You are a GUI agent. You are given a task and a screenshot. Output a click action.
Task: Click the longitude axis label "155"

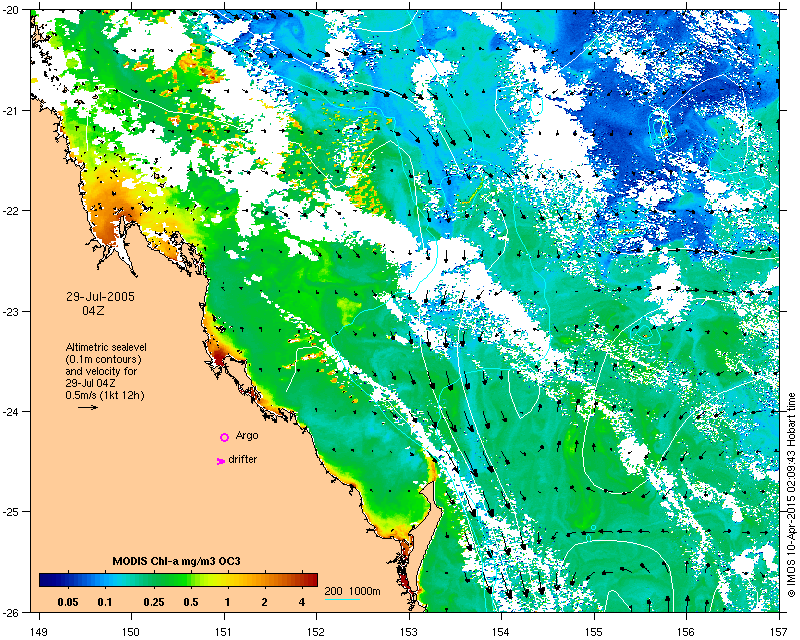tap(594, 632)
